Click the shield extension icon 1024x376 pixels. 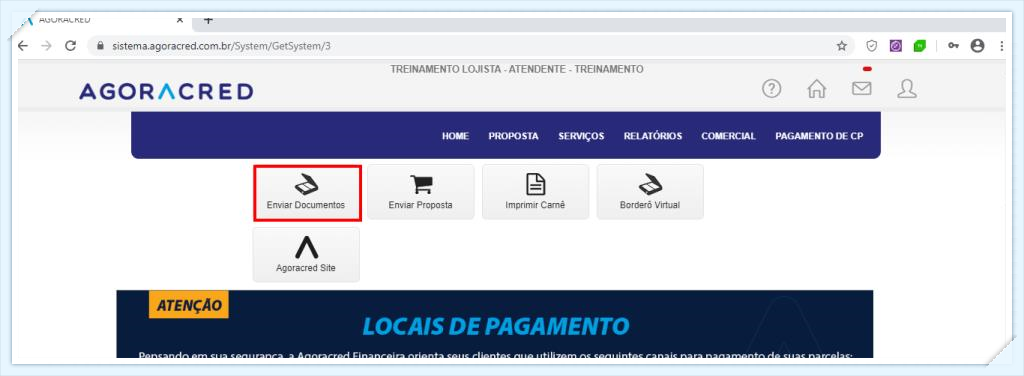(871, 46)
